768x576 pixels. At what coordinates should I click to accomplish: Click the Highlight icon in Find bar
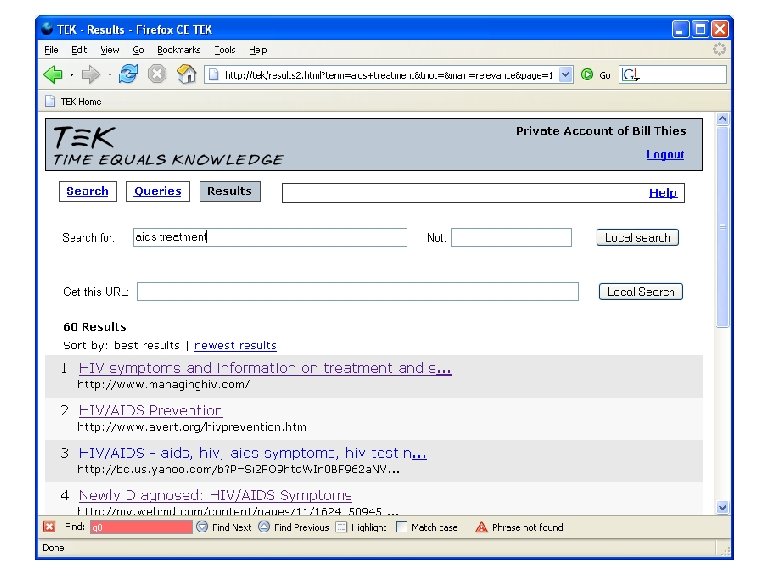tap(341, 527)
